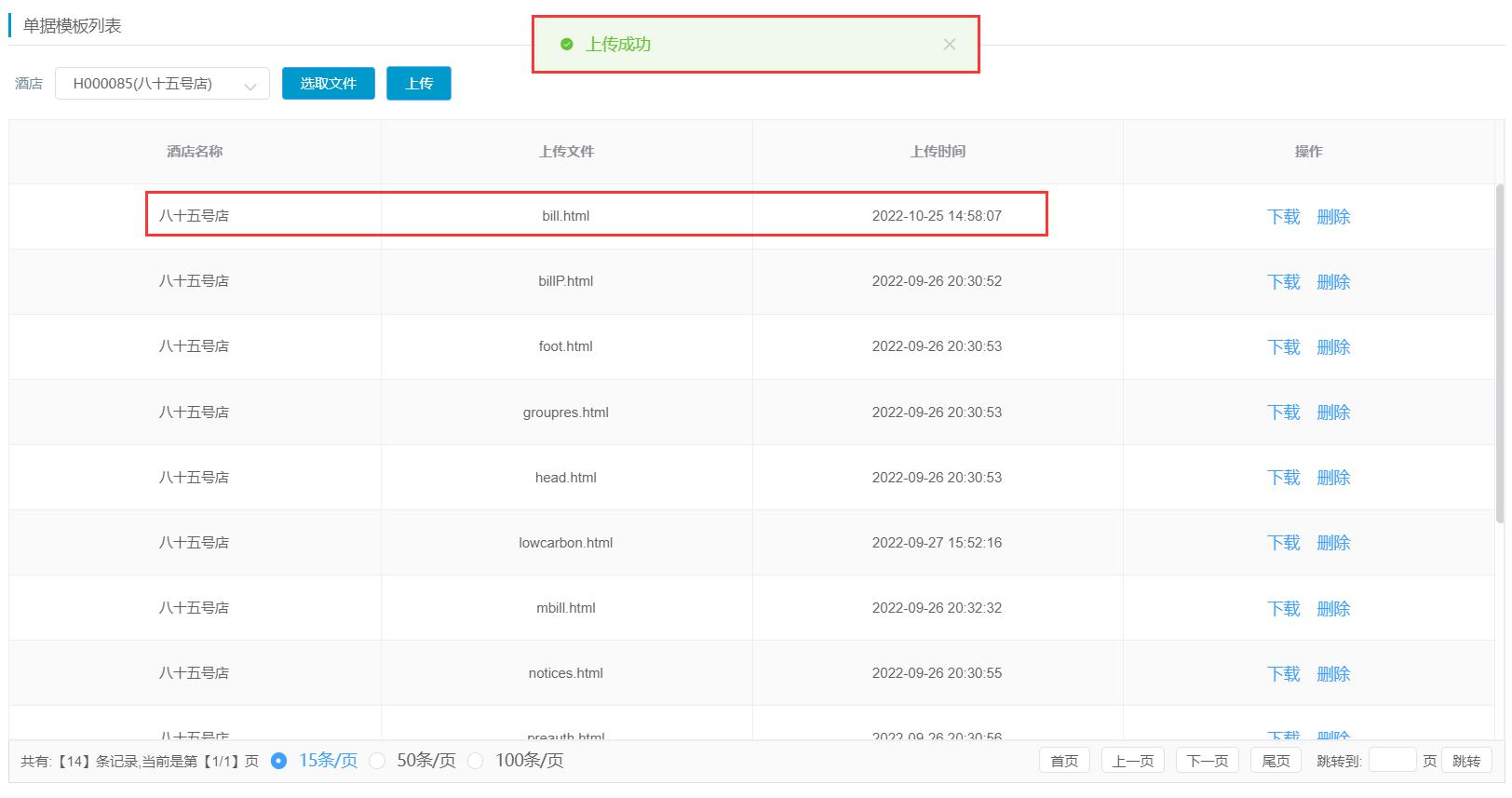Select the notices.html file name cell

coord(566,673)
